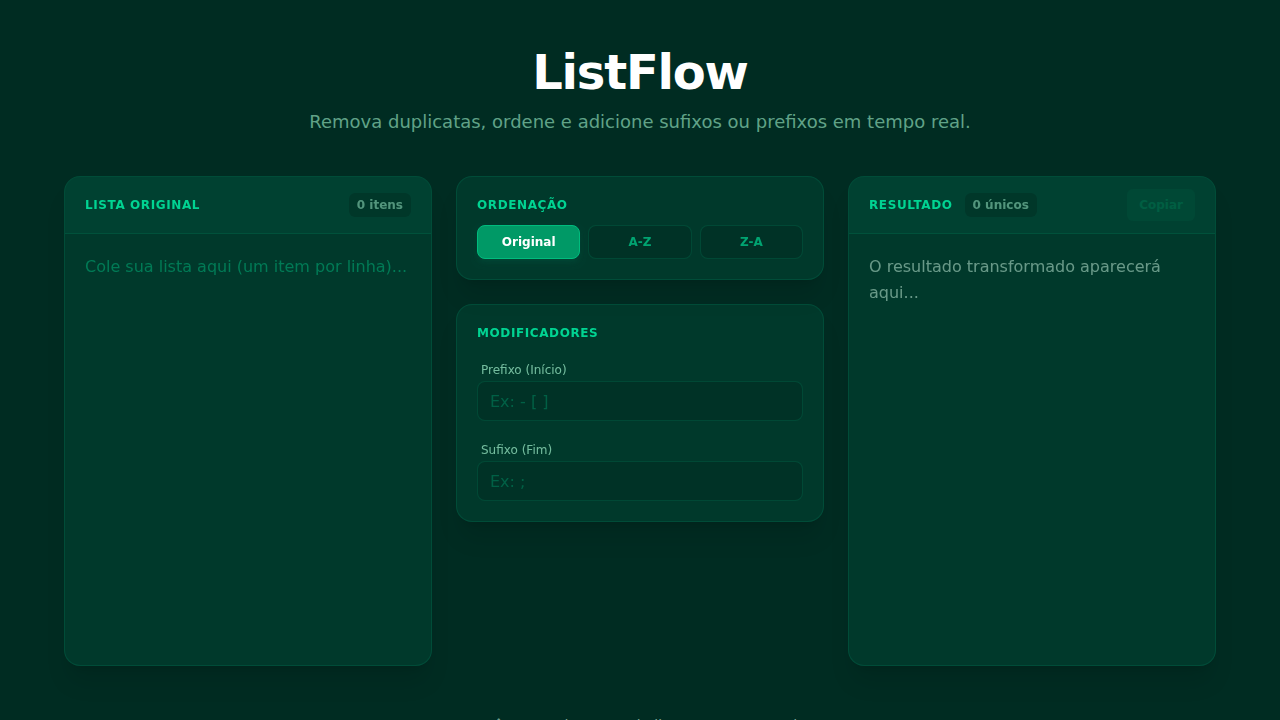Click the ListFlow title heading
1280x720 pixels.
pyautogui.click(x=639, y=70)
